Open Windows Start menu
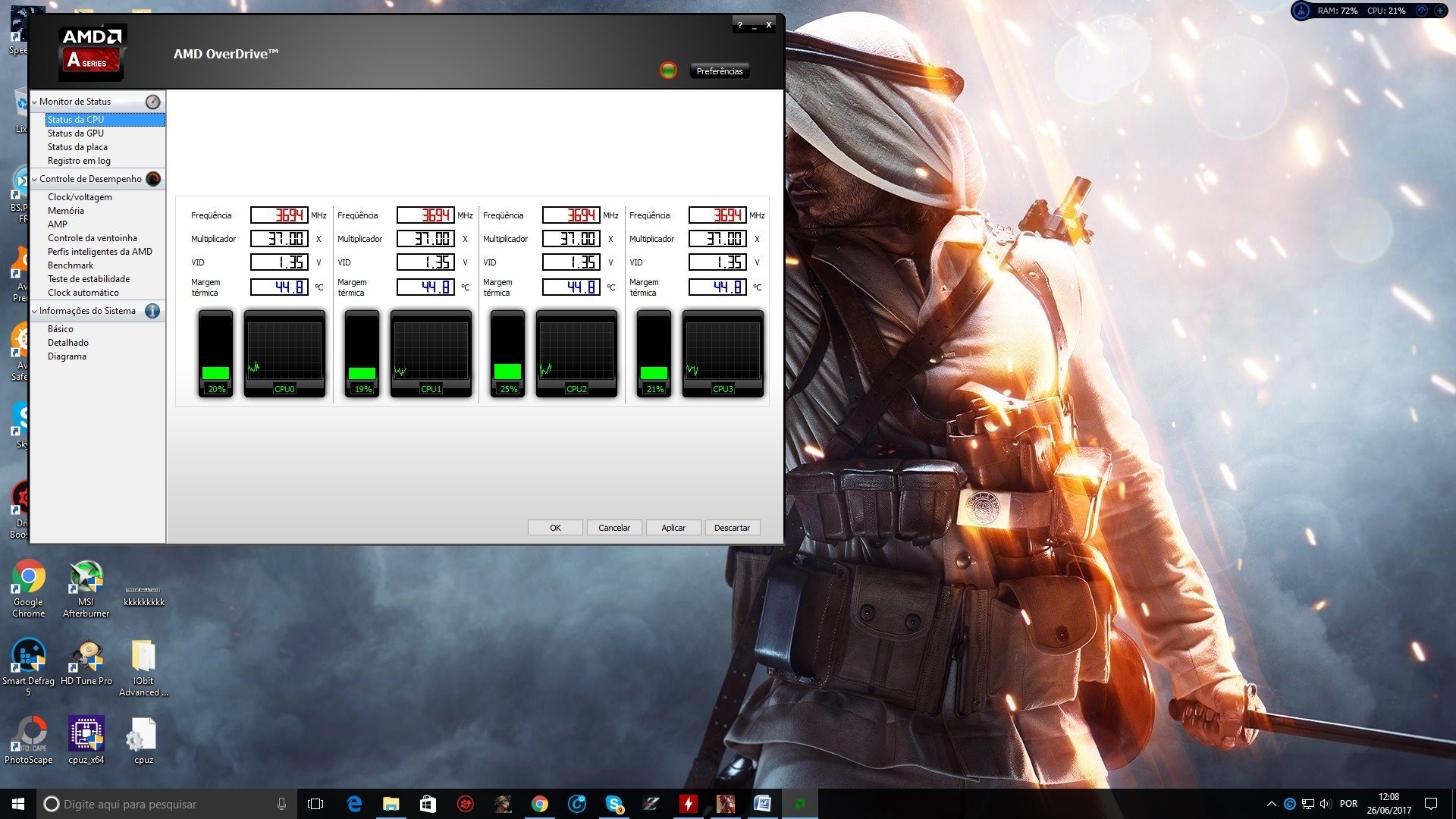The image size is (1456, 819). pyautogui.click(x=18, y=804)
